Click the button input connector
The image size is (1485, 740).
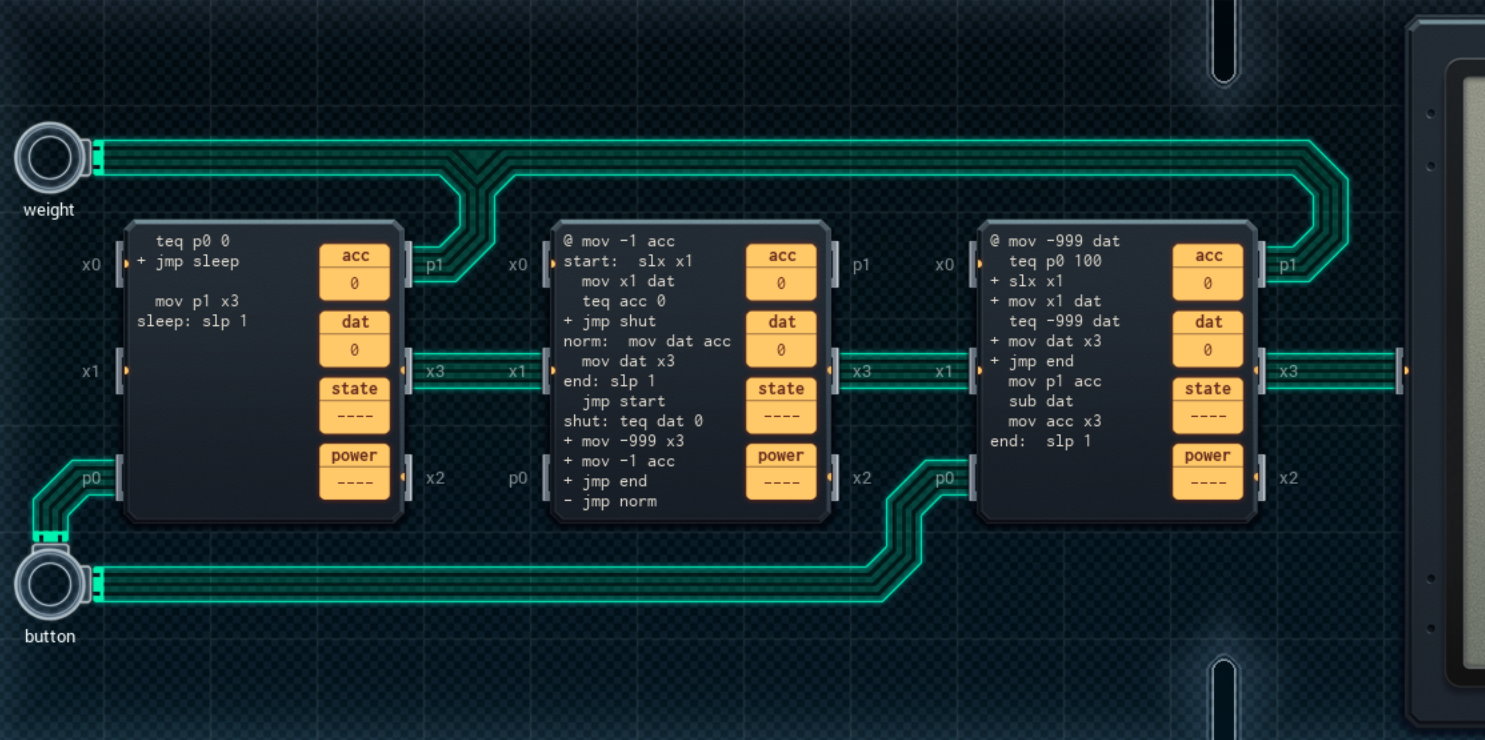48,585
